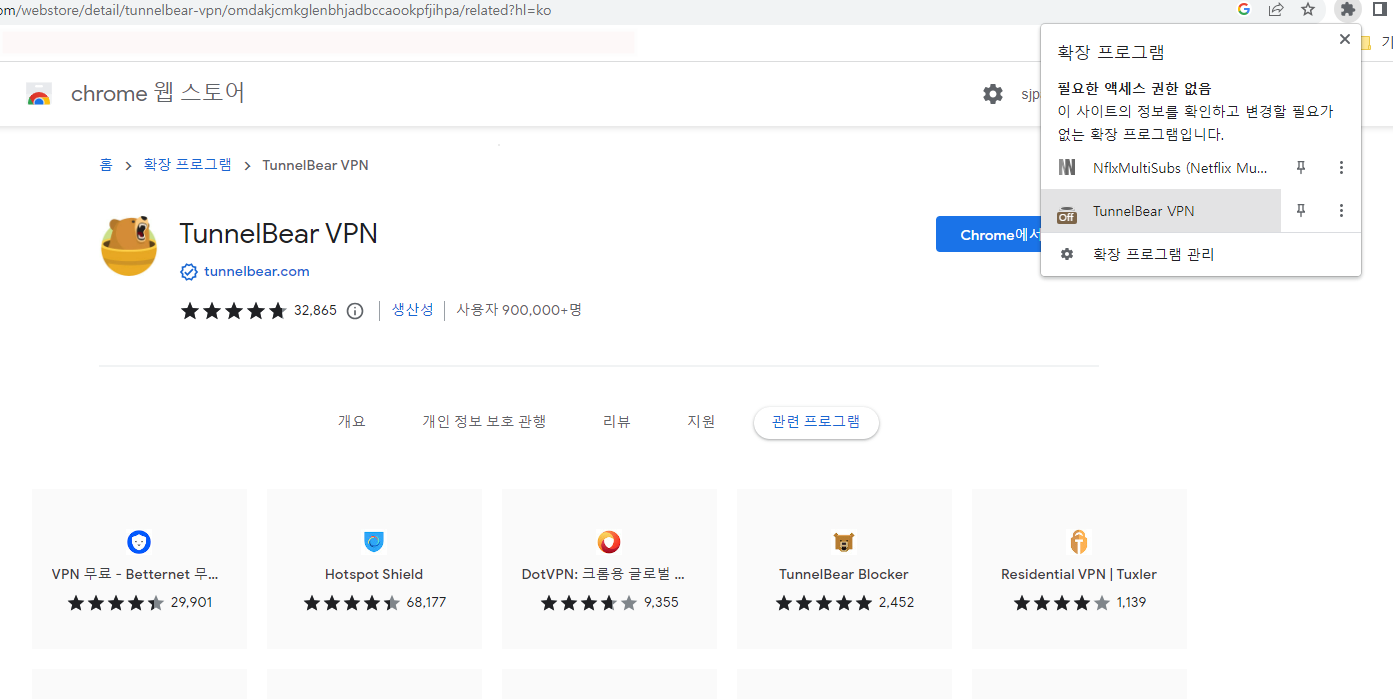The height and width of the screenshot is (699, 1393).
Task: Click the Hotspot Shield icon
Action: 374,542
